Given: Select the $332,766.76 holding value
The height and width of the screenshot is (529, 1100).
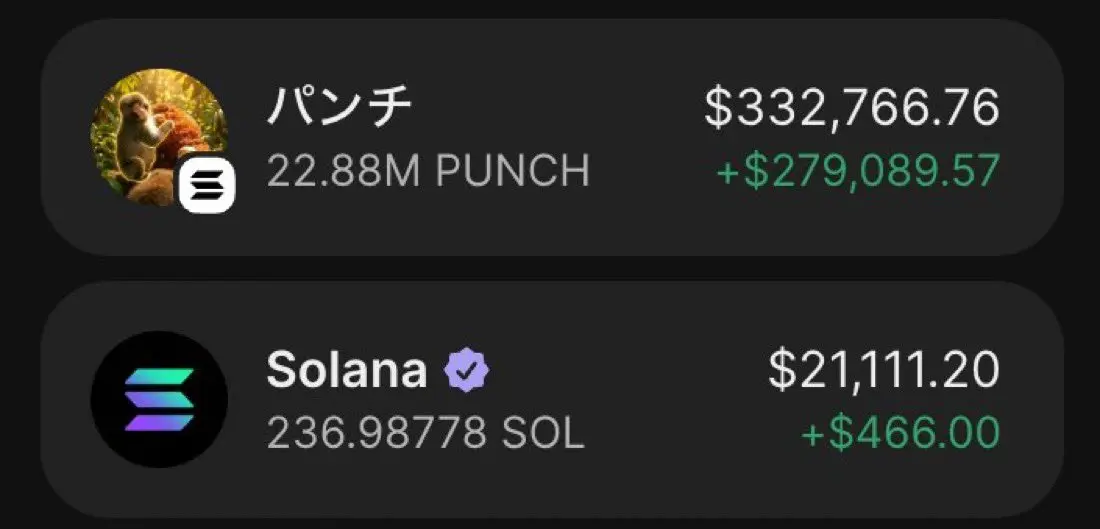Looking at the screenshot, I should coord(851,108).
